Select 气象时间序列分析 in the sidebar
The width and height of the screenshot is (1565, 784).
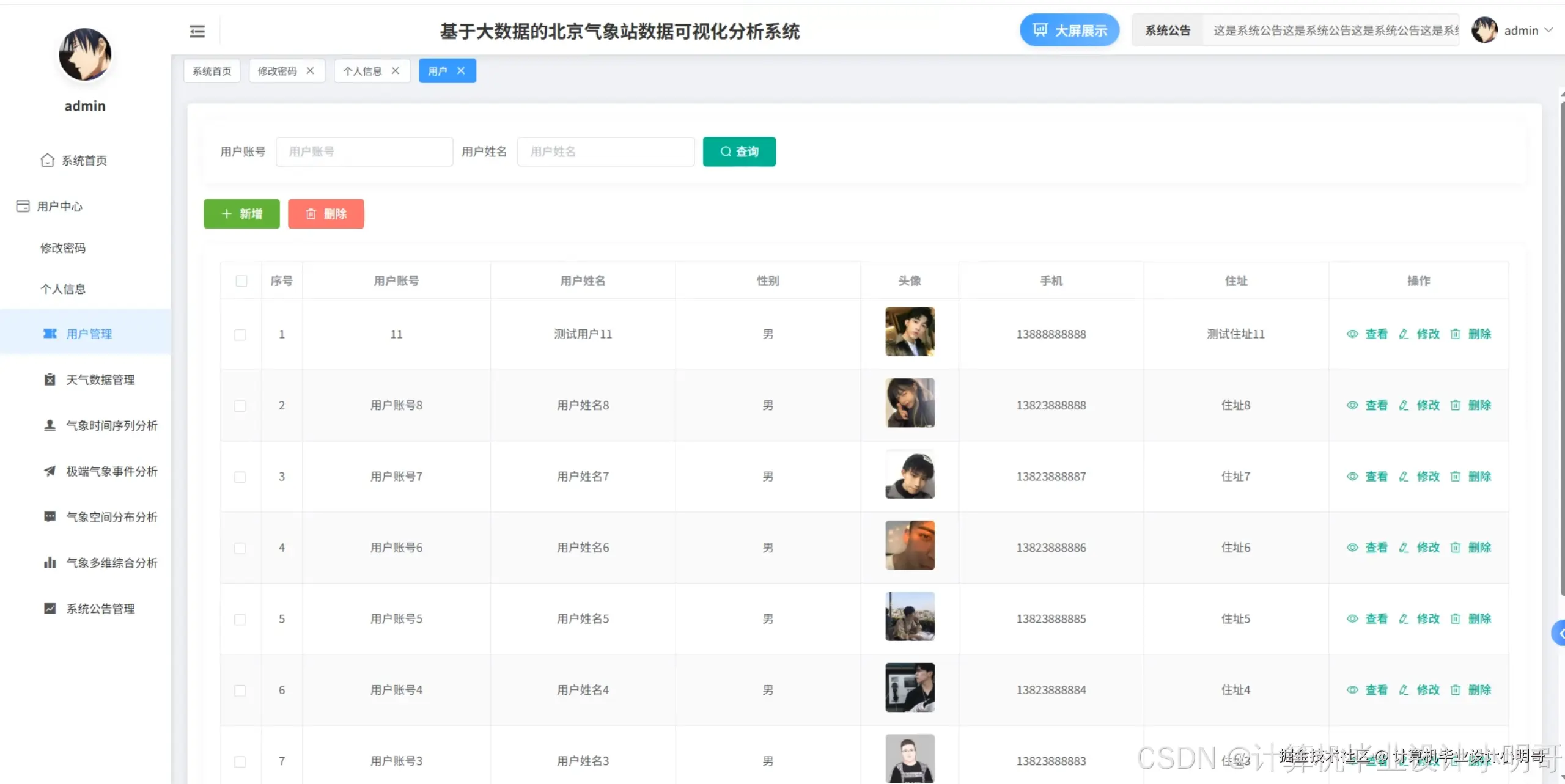[111, 425]
